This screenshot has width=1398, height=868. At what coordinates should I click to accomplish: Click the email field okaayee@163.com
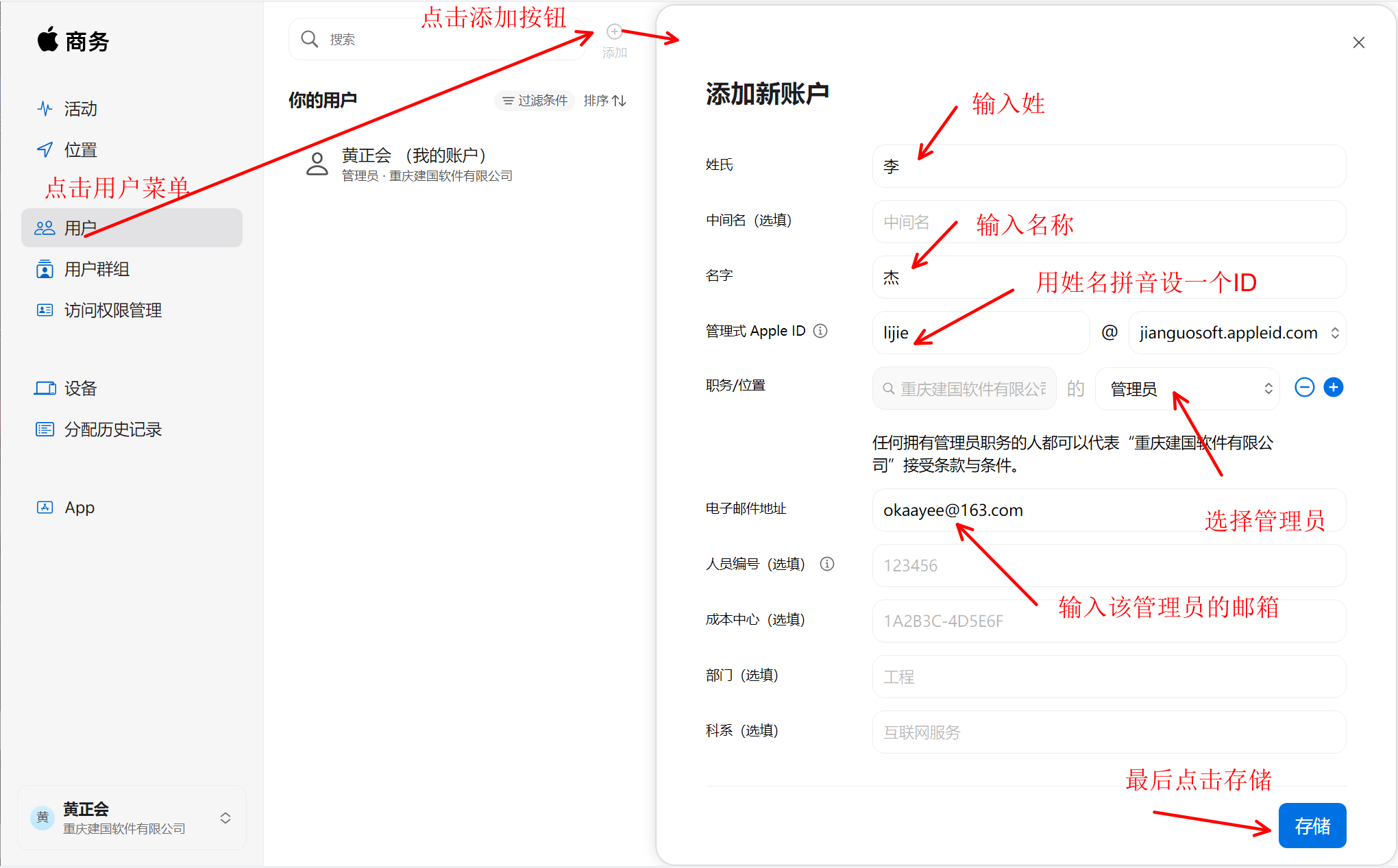coord(1109,510)
